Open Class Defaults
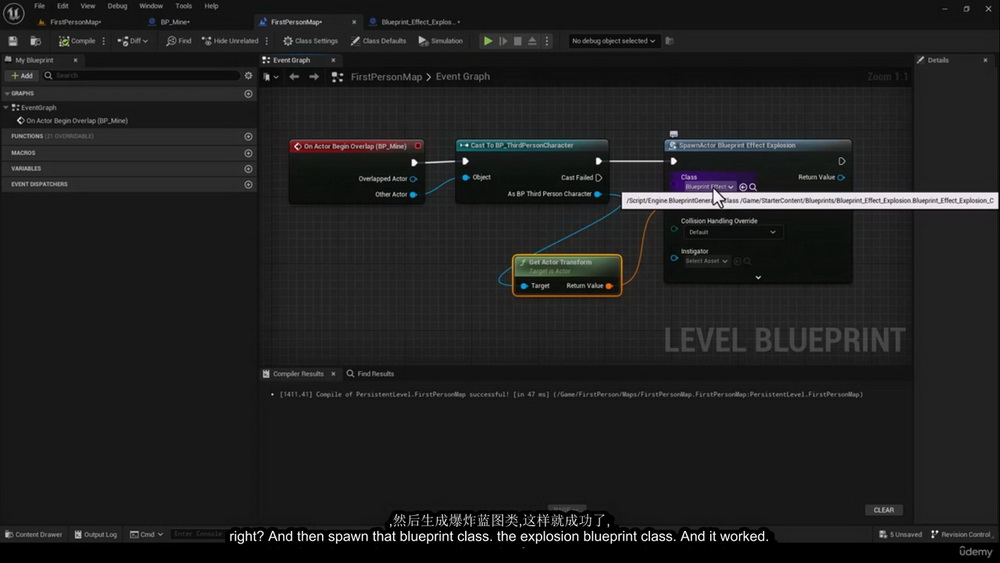 pos(378,41)
